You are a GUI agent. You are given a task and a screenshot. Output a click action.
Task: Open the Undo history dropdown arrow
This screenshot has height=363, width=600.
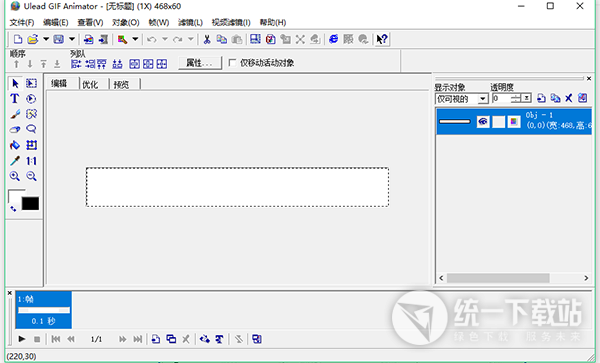tap(165, 39)
